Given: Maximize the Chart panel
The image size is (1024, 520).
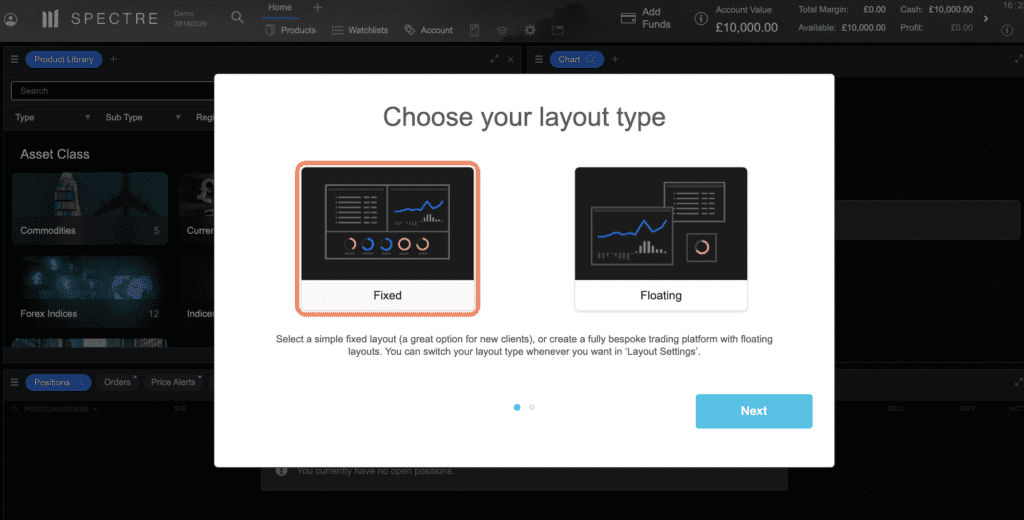Looking at the screenshot, I should pos(1018,59).
